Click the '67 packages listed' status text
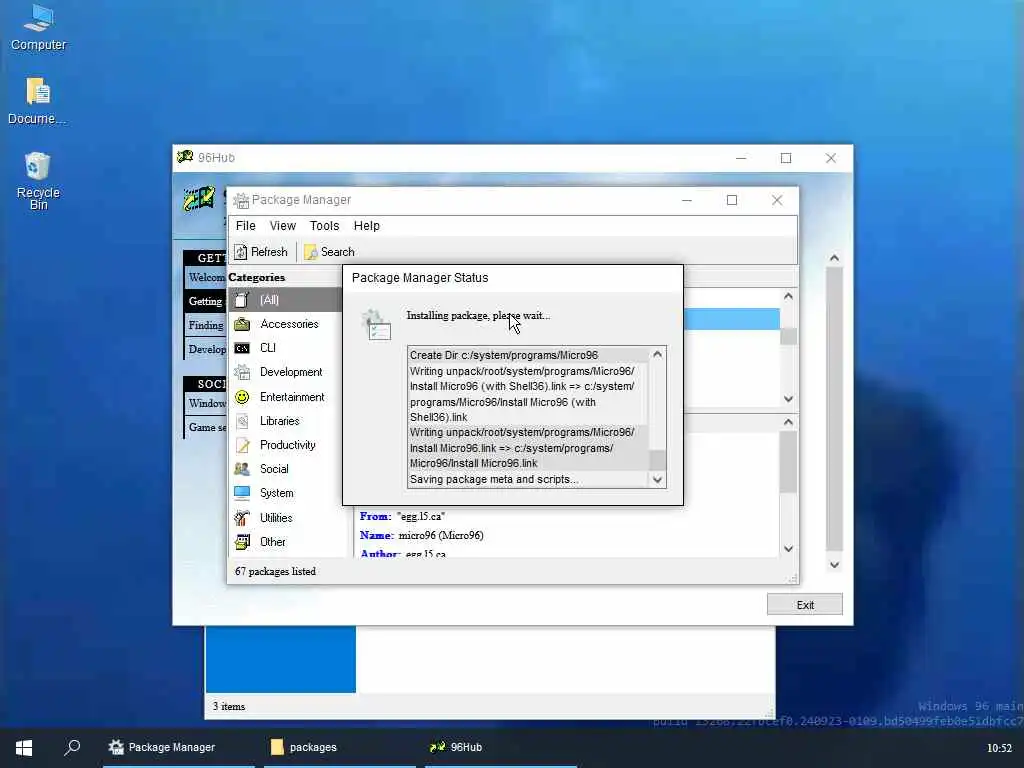 tap(275, 571)
